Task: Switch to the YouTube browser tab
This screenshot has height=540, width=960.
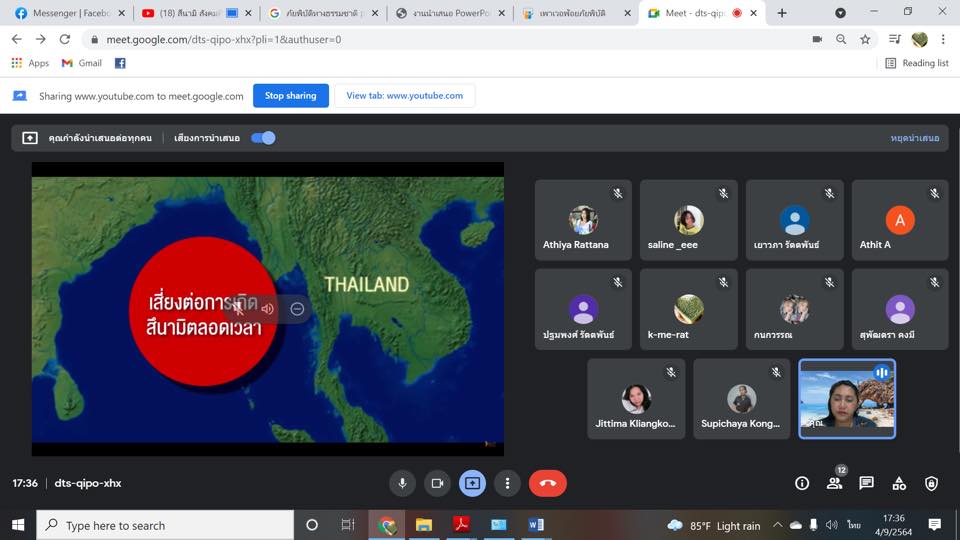Action: [x=195, y=13]
